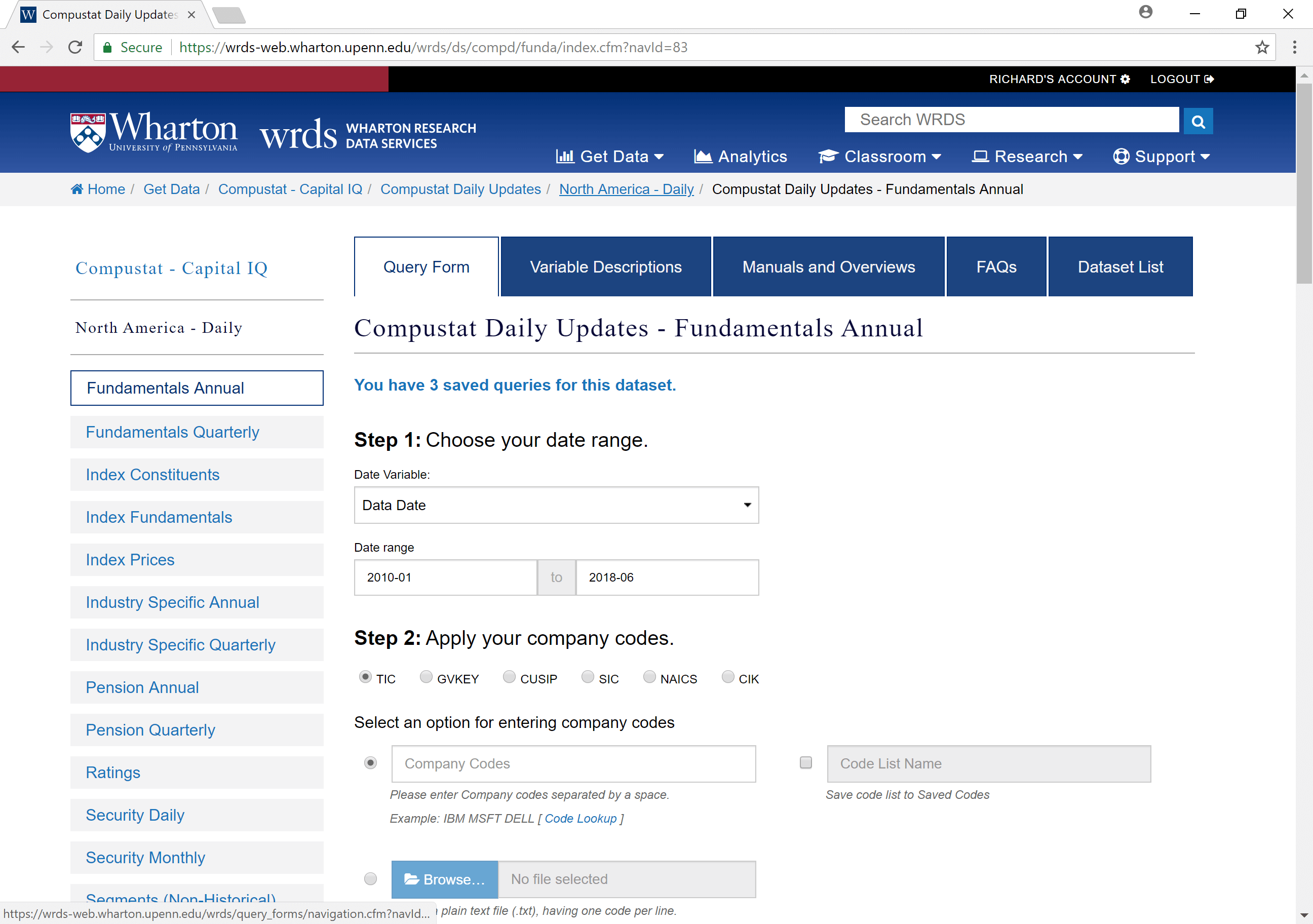Open the Chrome profile avatar icon
This screenshot has width=1313, height=924.
pyautogui.click(x=1145, y=12)
